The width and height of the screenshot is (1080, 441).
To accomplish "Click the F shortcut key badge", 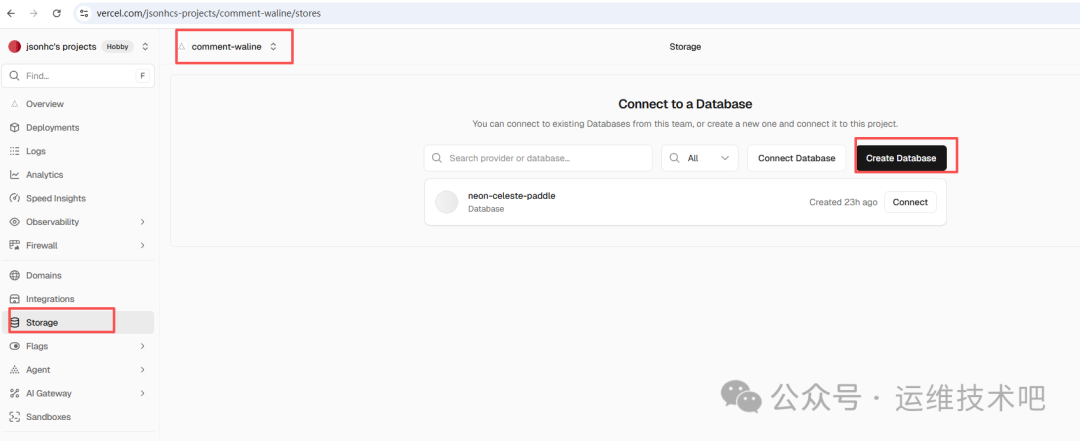I will [x=143, y=76].
